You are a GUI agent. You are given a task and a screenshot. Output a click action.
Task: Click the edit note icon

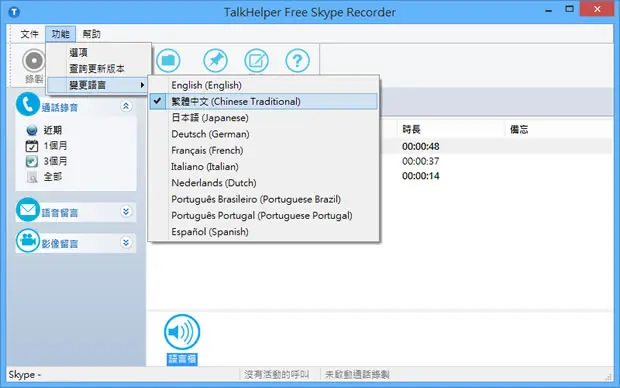(x=256, y=61)
